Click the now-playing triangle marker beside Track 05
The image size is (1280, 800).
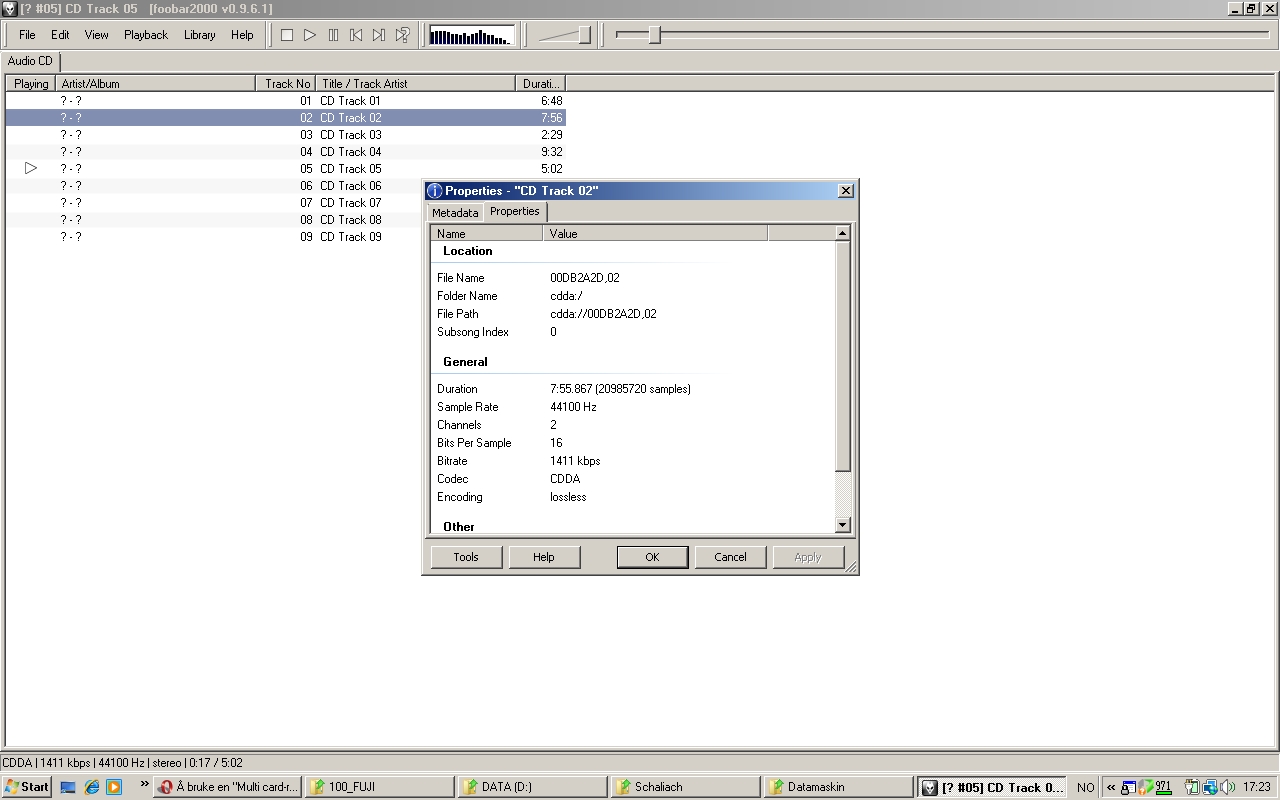[31, 169]
